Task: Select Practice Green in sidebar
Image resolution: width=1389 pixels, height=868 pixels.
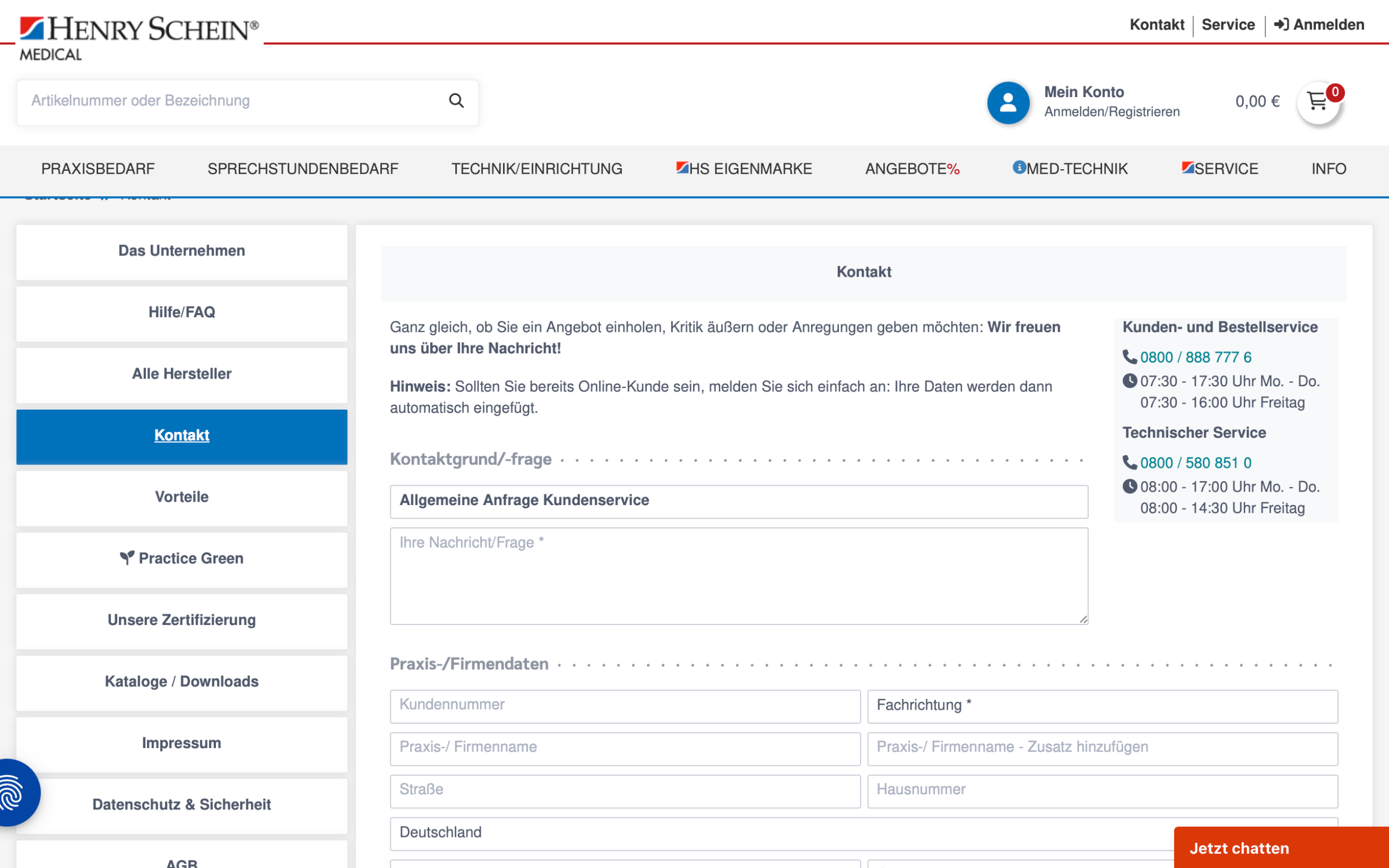Action: click(181, 559)
